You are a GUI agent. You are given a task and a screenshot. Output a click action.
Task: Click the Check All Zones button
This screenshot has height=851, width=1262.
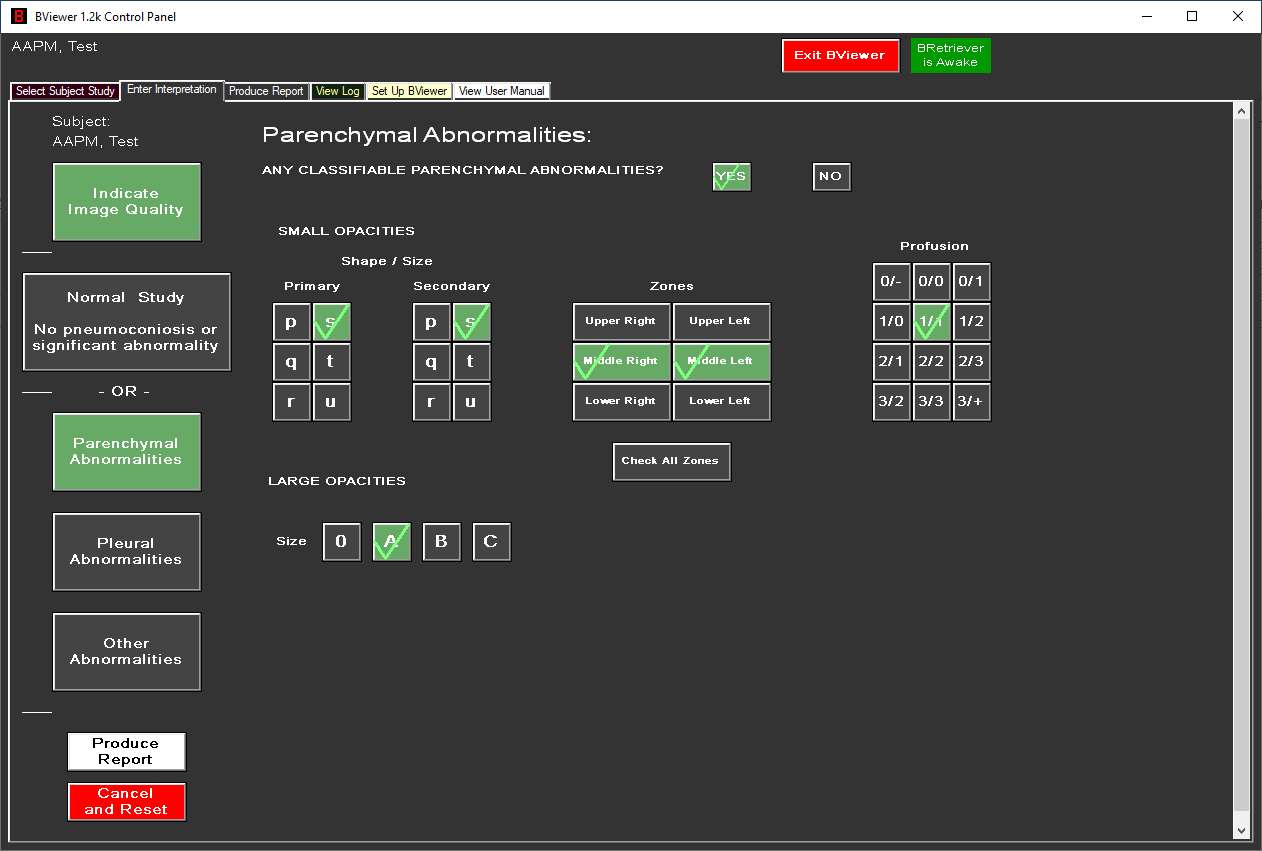671,461
